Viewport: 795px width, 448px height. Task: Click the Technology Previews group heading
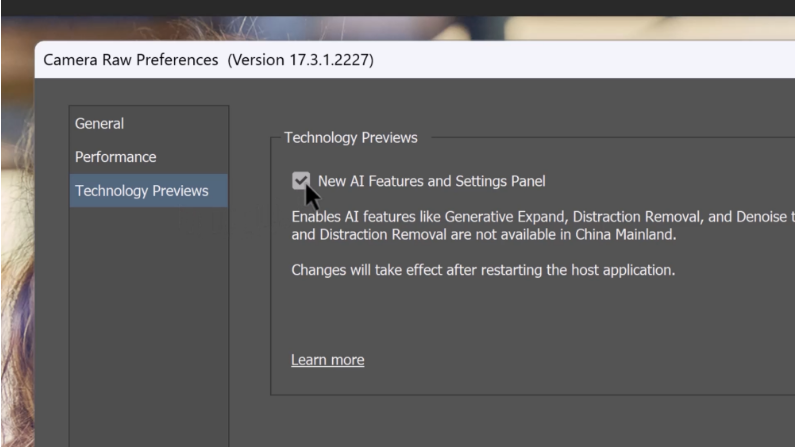pos(350,137)
